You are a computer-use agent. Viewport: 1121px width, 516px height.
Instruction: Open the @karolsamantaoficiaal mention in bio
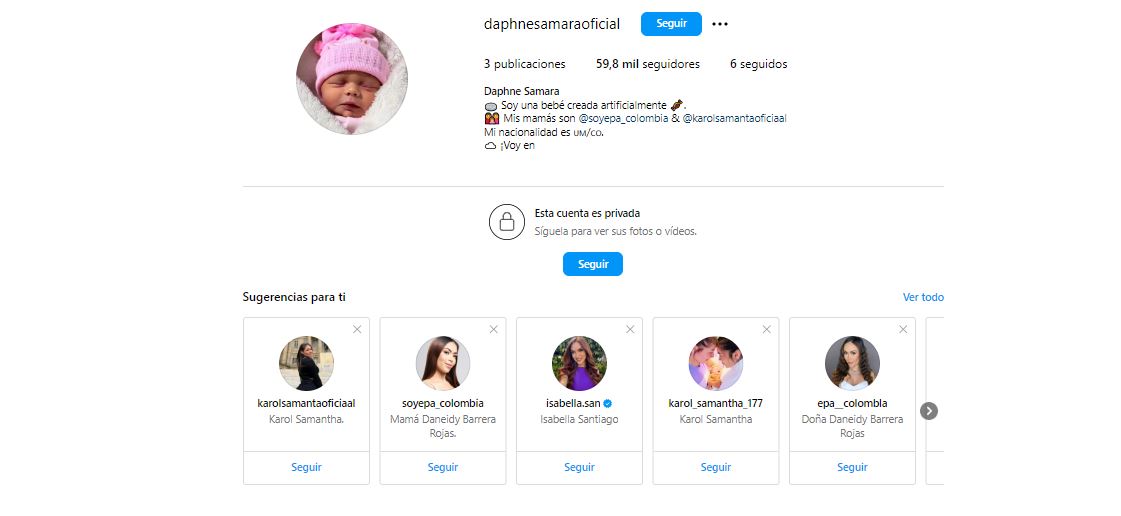coord(735,119)
